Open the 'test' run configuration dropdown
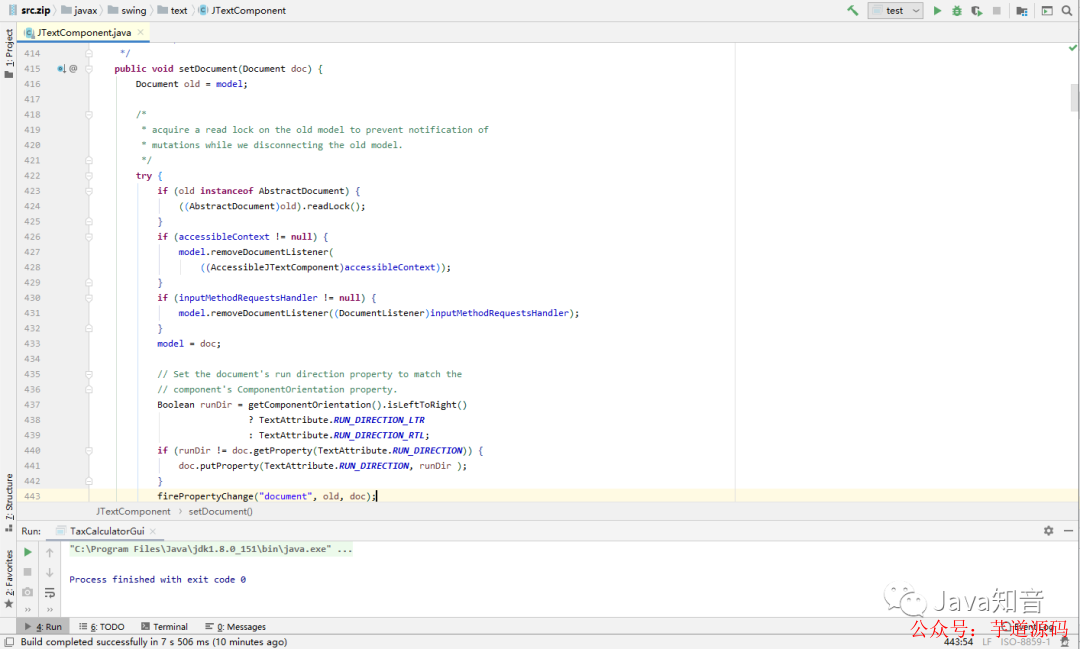The image size is (1080, 649). [895, 10]
